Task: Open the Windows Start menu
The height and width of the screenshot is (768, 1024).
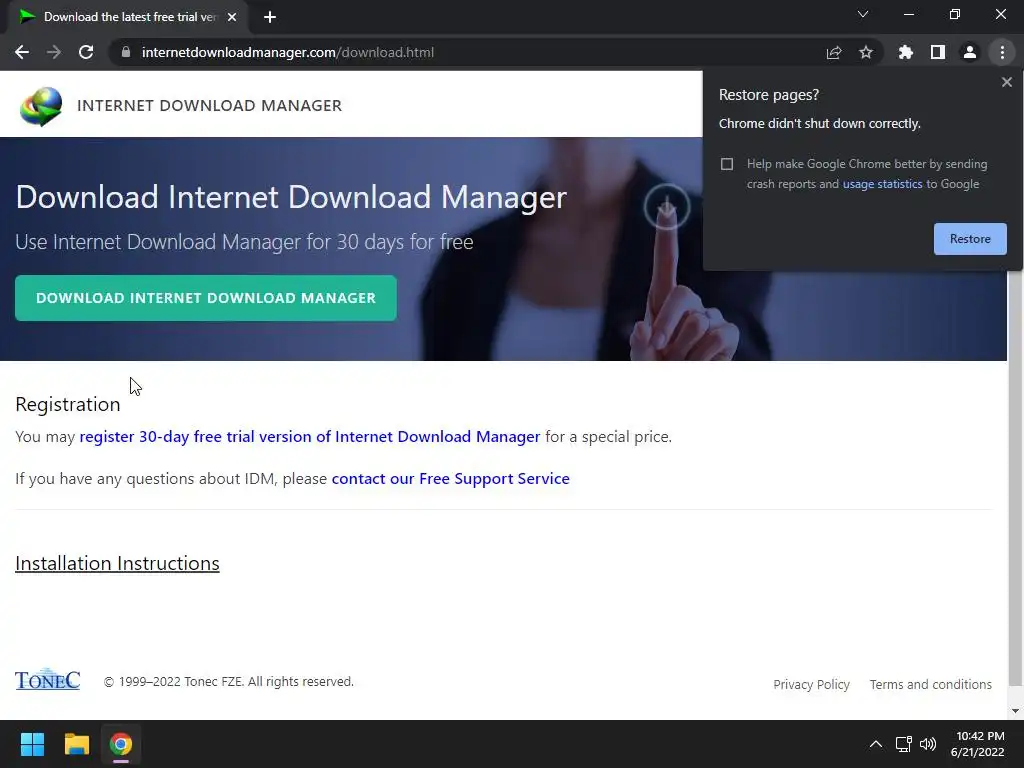Action: pos(32,744)
